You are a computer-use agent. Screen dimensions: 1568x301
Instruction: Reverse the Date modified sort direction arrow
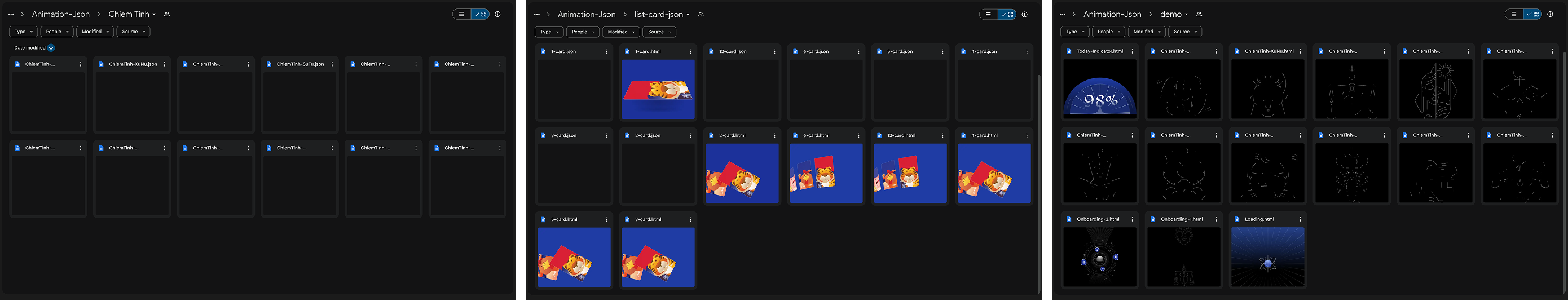pos(51,47)
